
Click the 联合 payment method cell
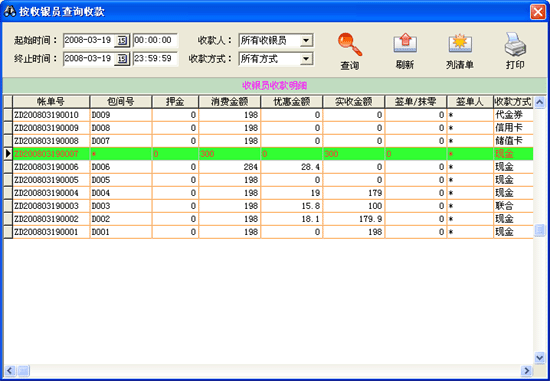pos(513,206)
